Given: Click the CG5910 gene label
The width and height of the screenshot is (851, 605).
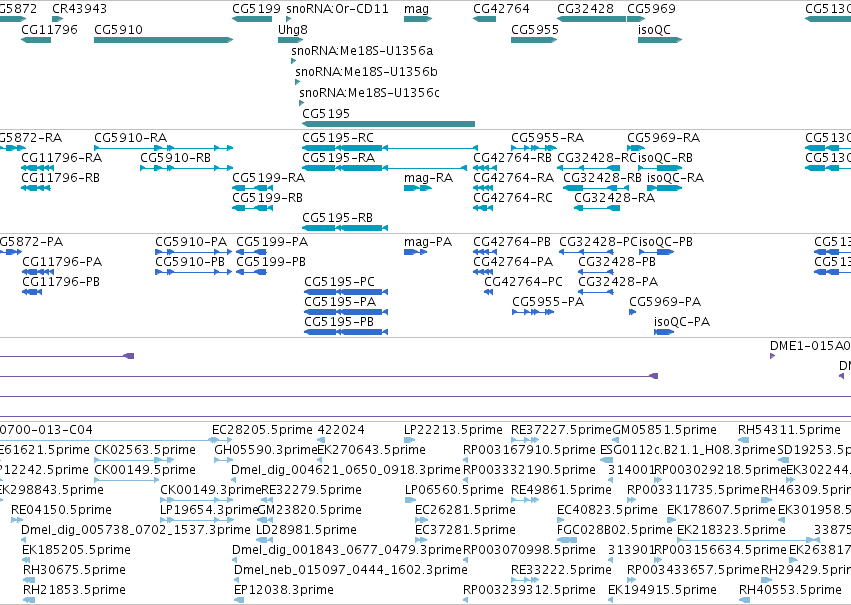Looking at the screenshot, I should click(118, 30).
